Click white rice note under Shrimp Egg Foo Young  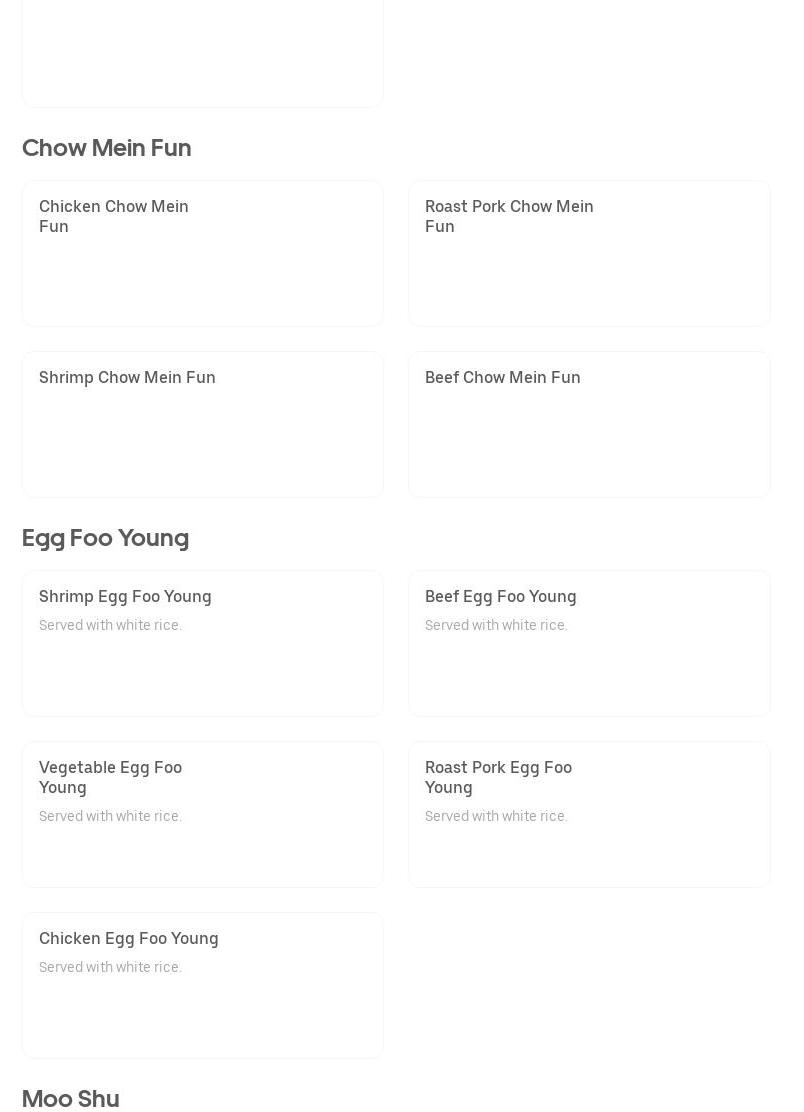[111, 625]
